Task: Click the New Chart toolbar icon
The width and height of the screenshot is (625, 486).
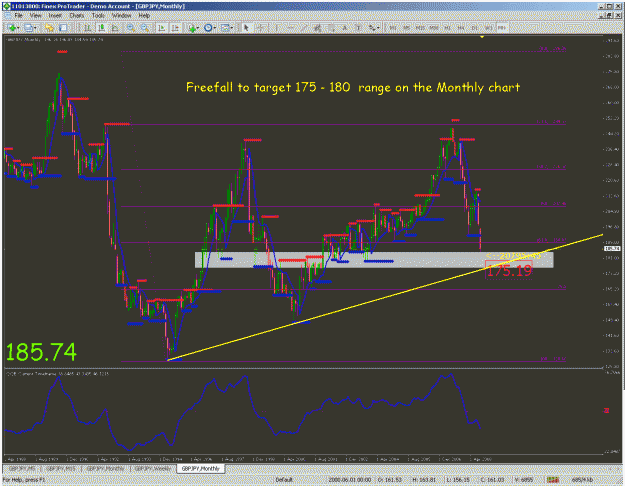Action: (x=12, y=28)
